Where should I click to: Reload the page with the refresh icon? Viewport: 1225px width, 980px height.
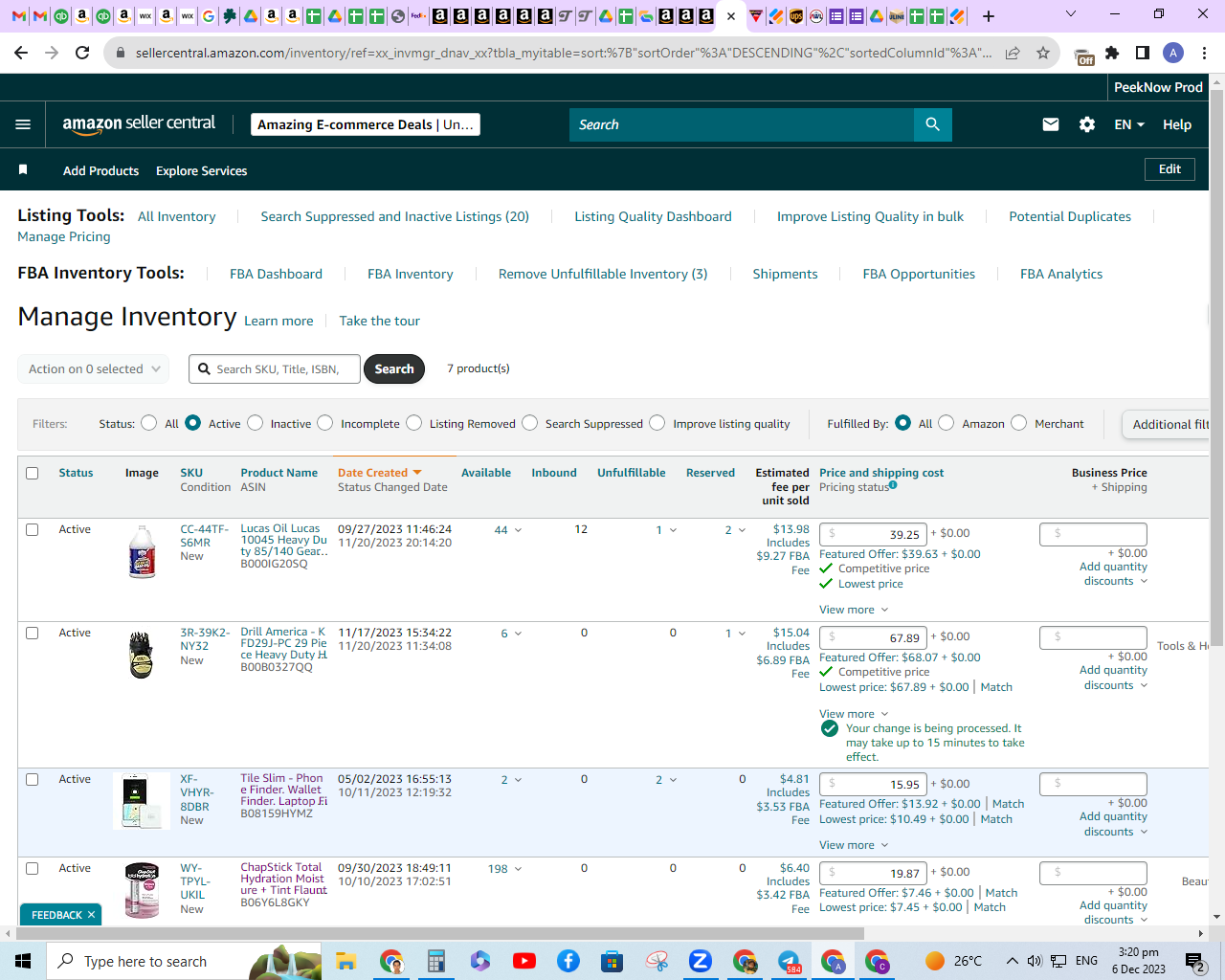click(82, 53)
